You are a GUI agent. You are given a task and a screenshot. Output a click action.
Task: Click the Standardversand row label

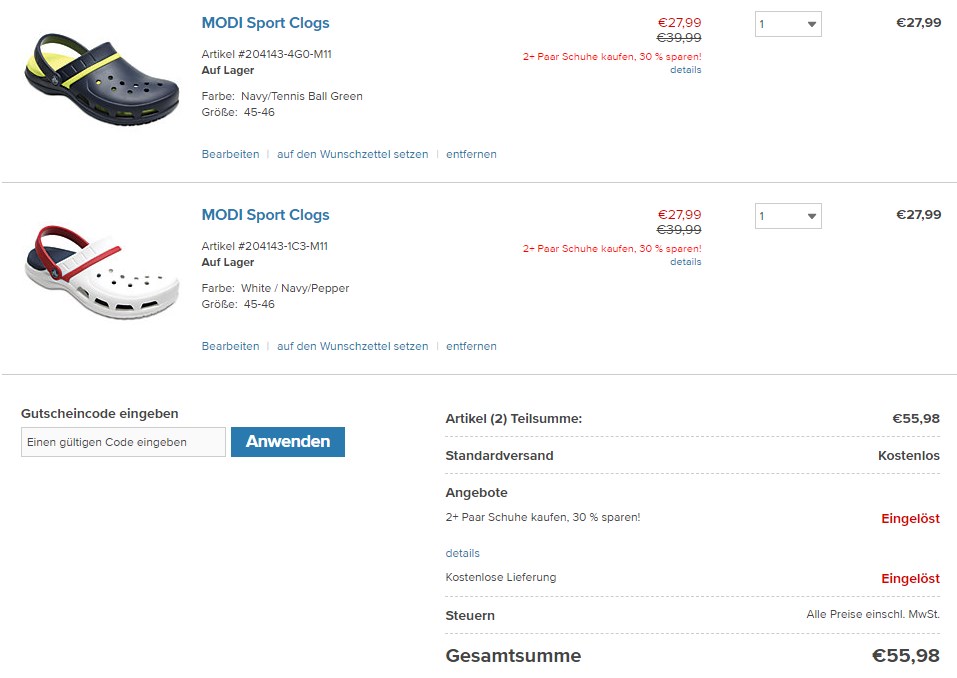click(x=499, y=455)
